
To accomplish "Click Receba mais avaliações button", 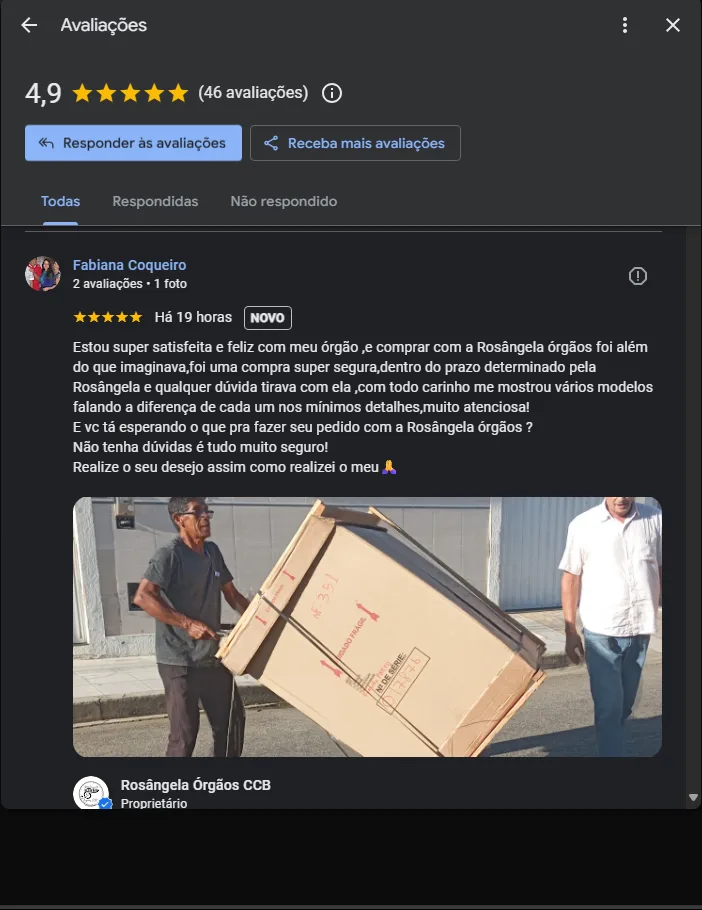I will (x=355, y=143).
